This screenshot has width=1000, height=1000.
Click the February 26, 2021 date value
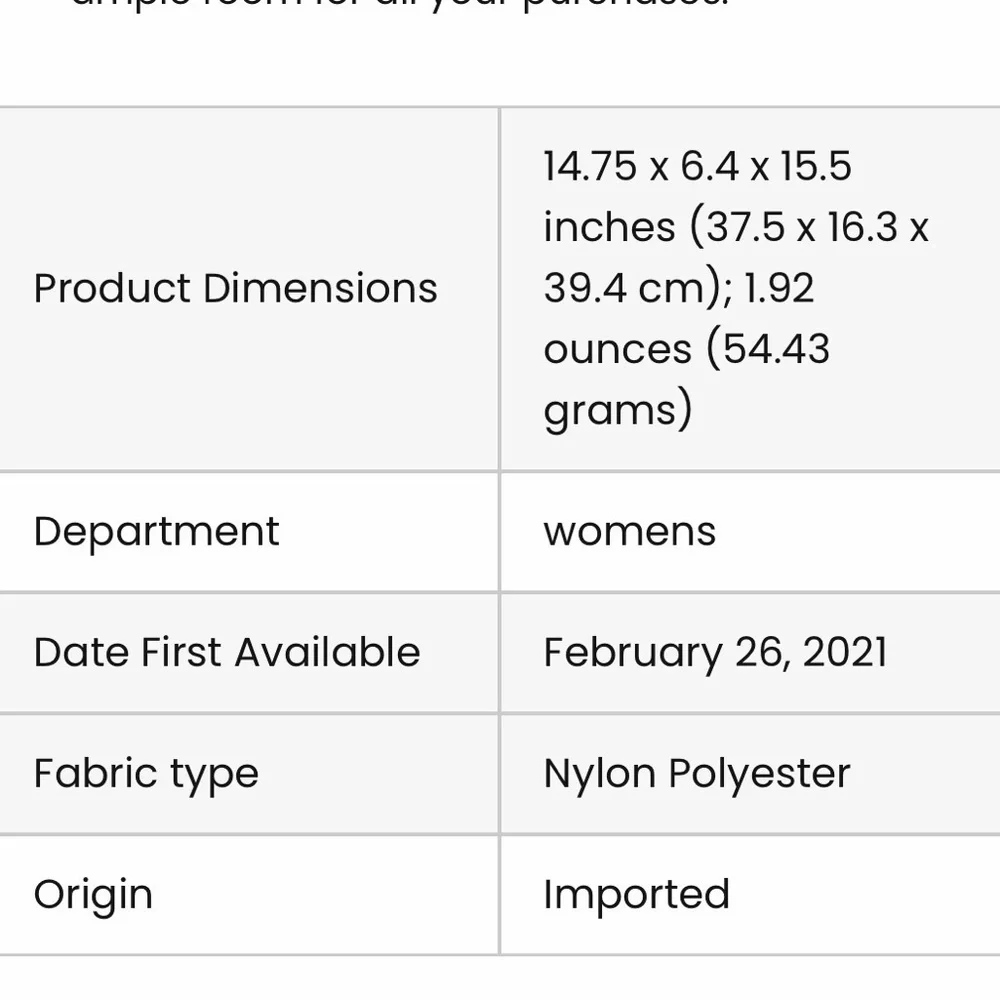click(715, 652)
